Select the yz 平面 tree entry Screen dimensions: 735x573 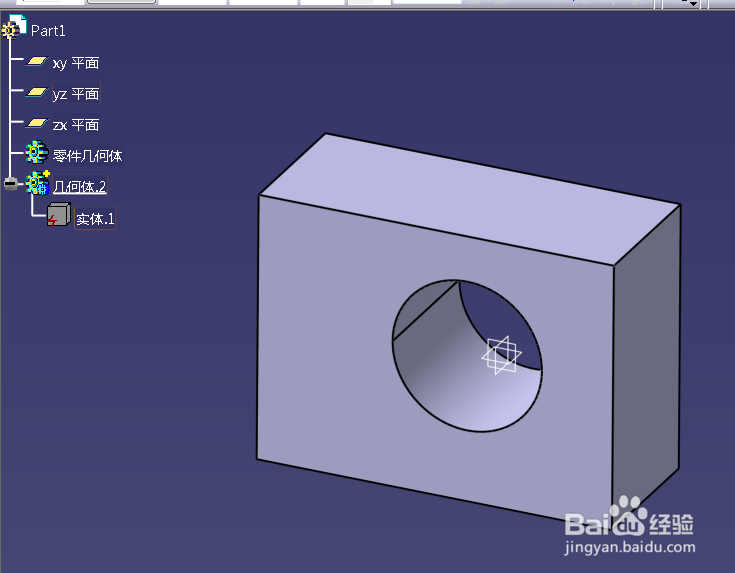[x=75, y=94]
